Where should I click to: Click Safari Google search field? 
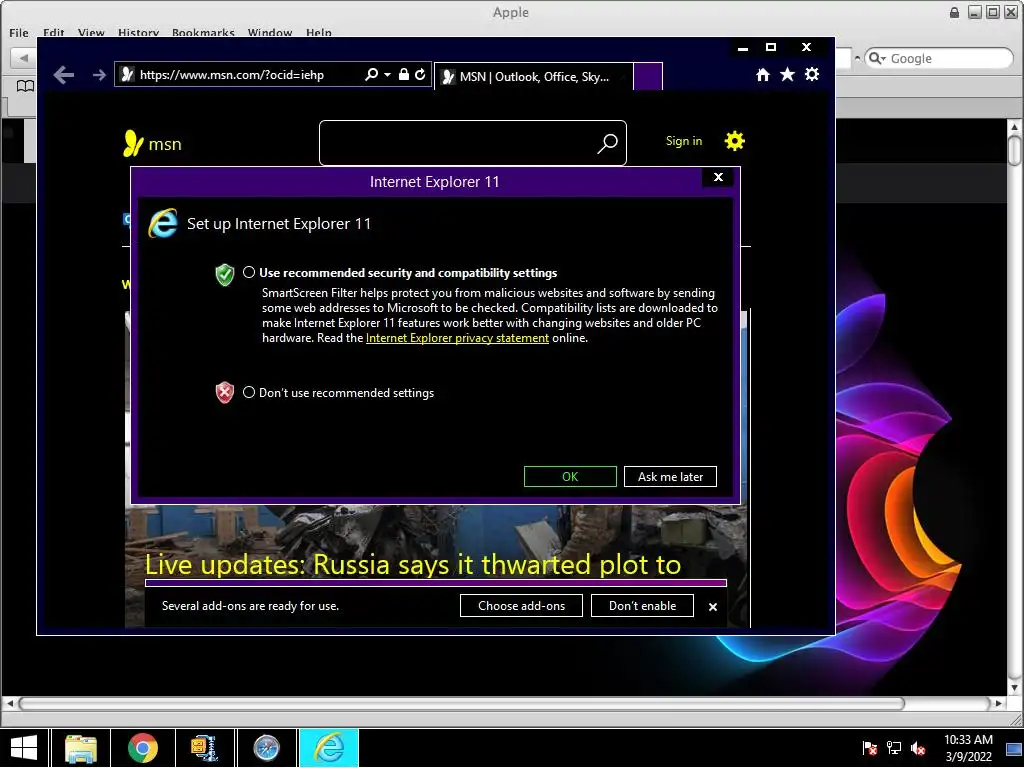point(938,58)
